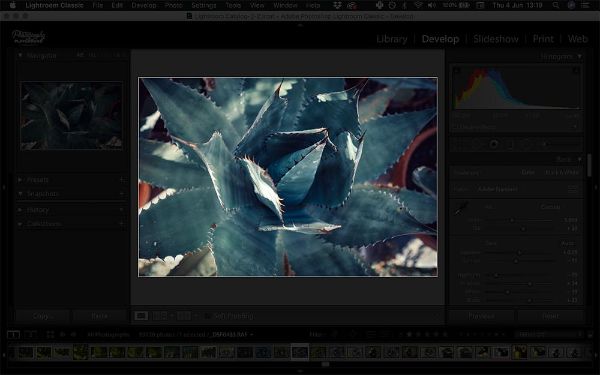Switch to the Library module
This screenshot has height=375, width=600.
pyautogui.click(x=392, y=39)
